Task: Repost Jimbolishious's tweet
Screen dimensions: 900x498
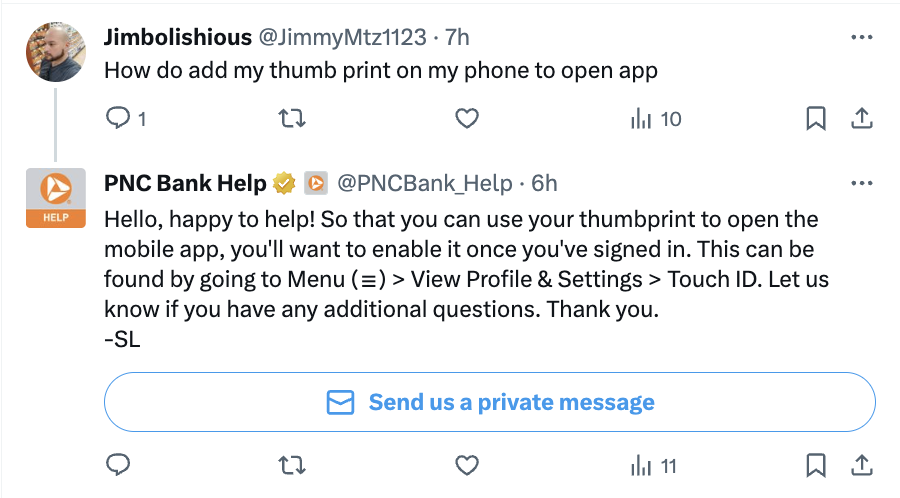Action: 291,119
